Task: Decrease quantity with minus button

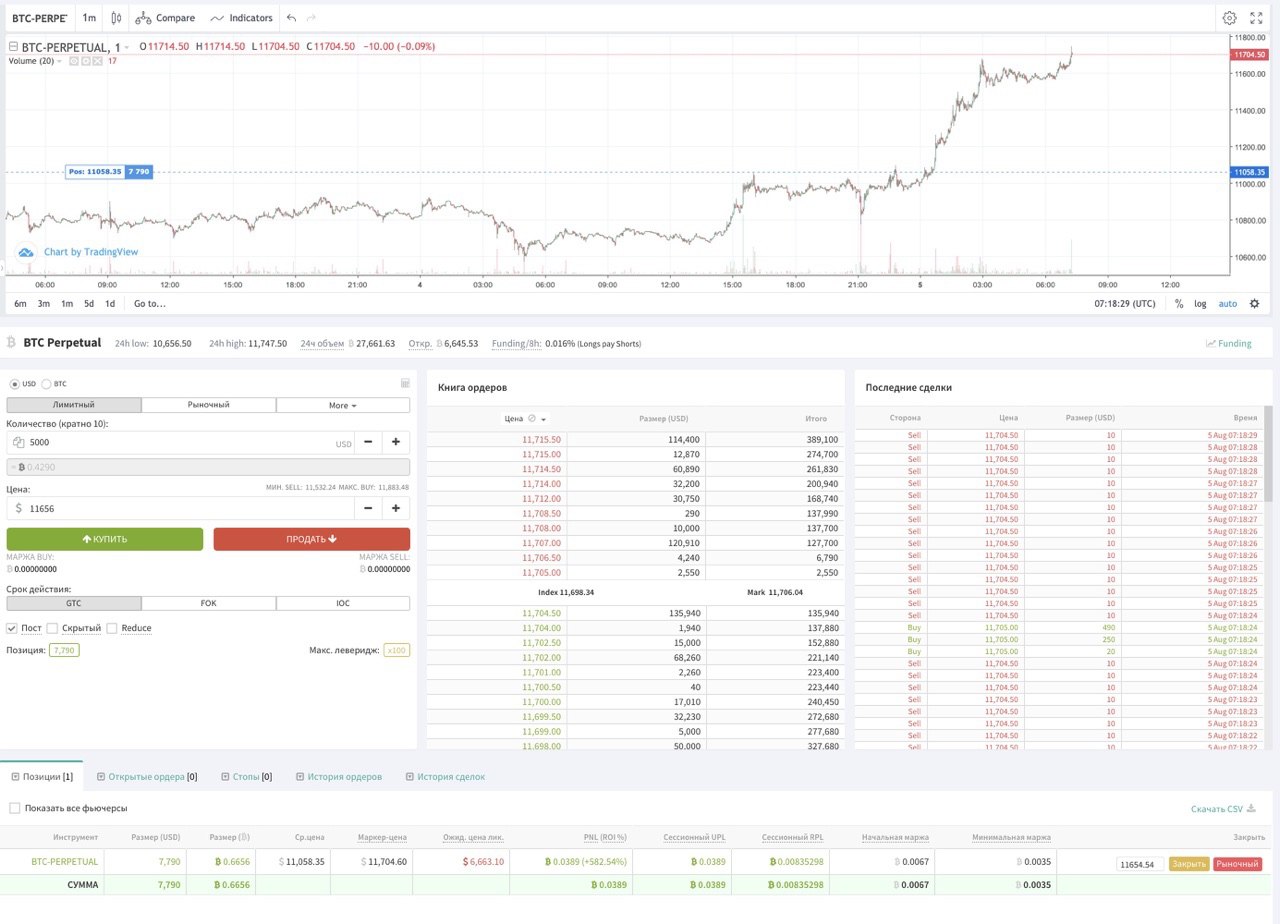Action: click(368, 442)
